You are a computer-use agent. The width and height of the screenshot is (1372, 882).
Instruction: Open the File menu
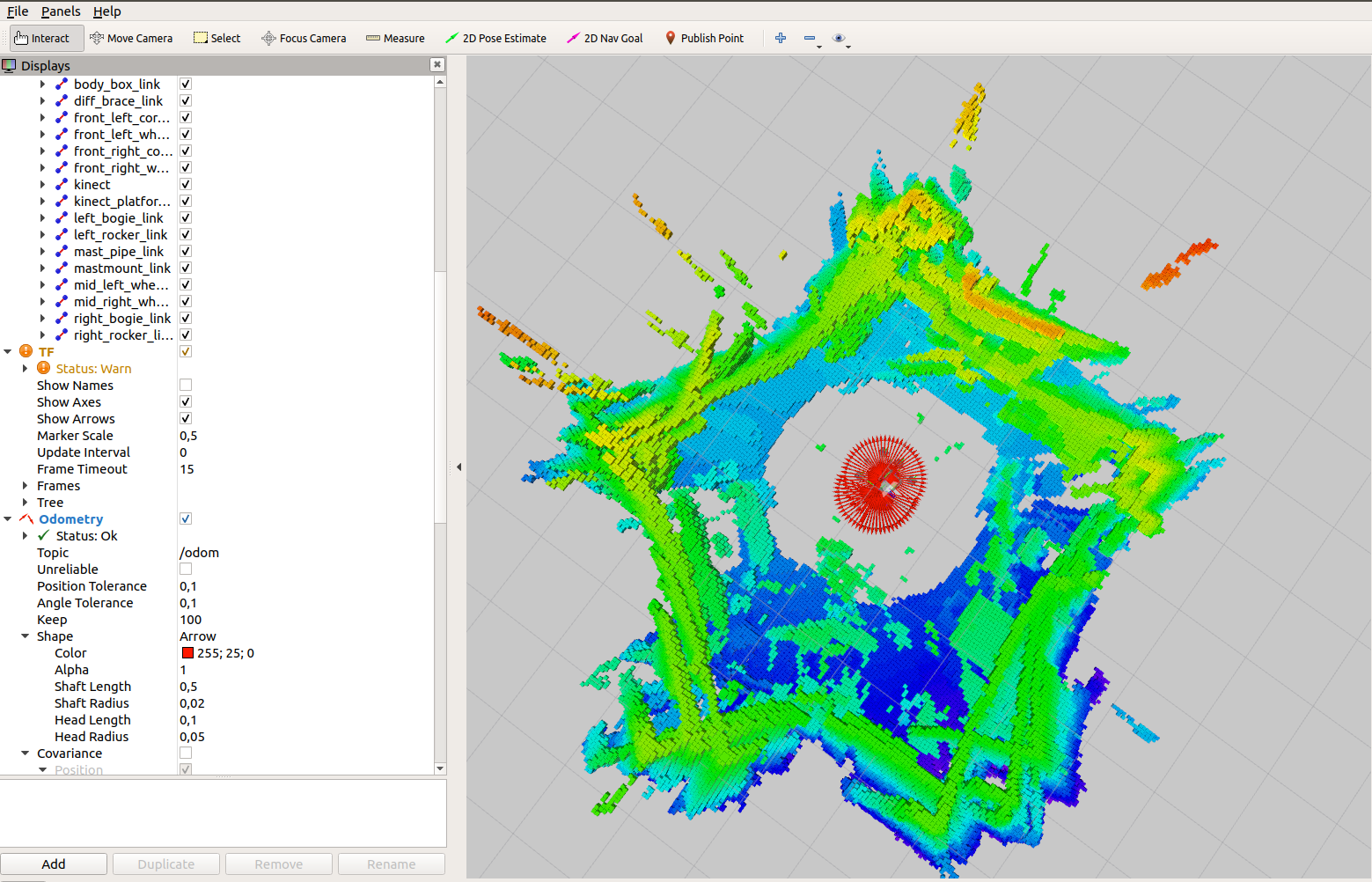coord(18,11)
